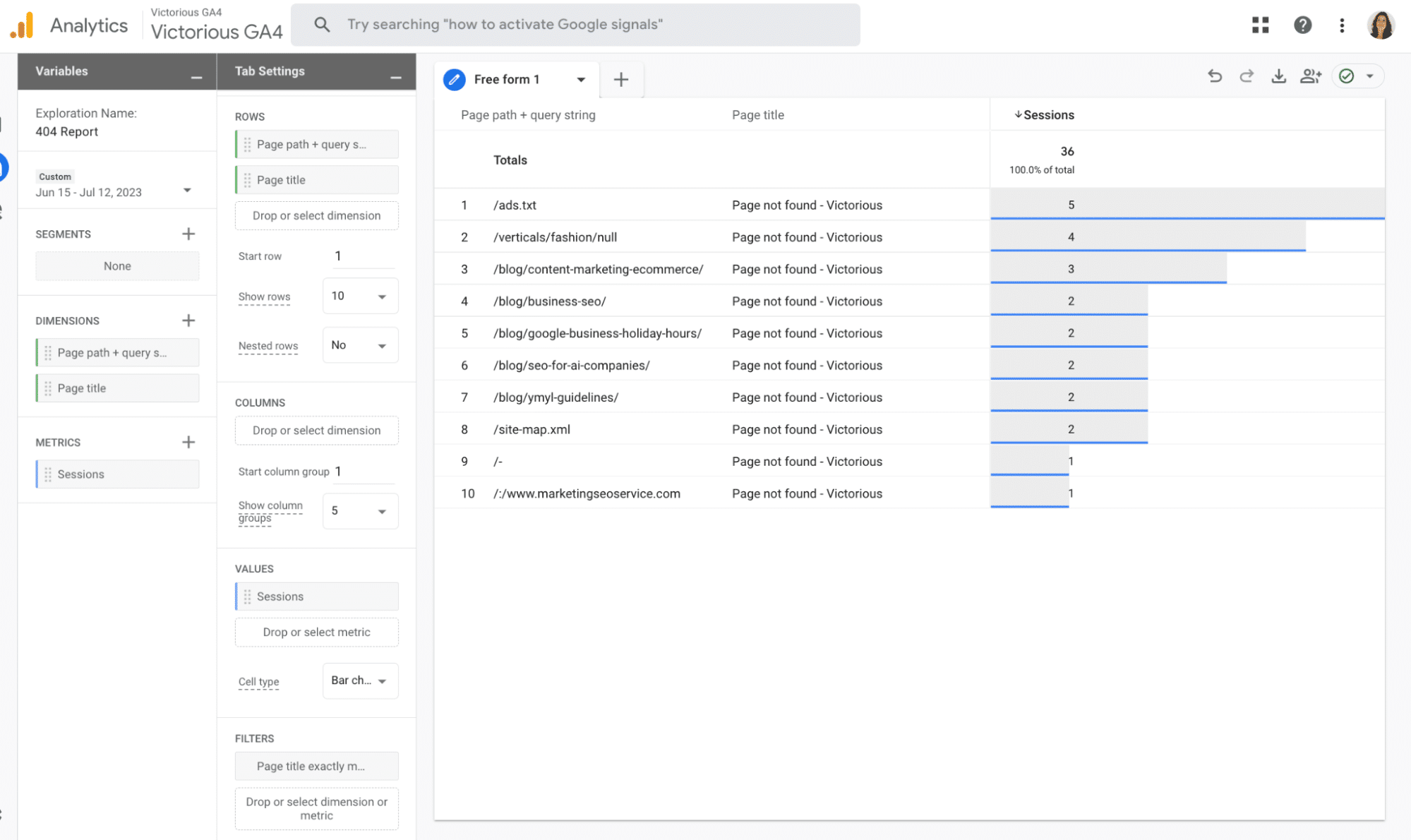1411x840 pixels.
Task: Click the Sessions bar for /ads.txt
Action: click(1187, 205)
